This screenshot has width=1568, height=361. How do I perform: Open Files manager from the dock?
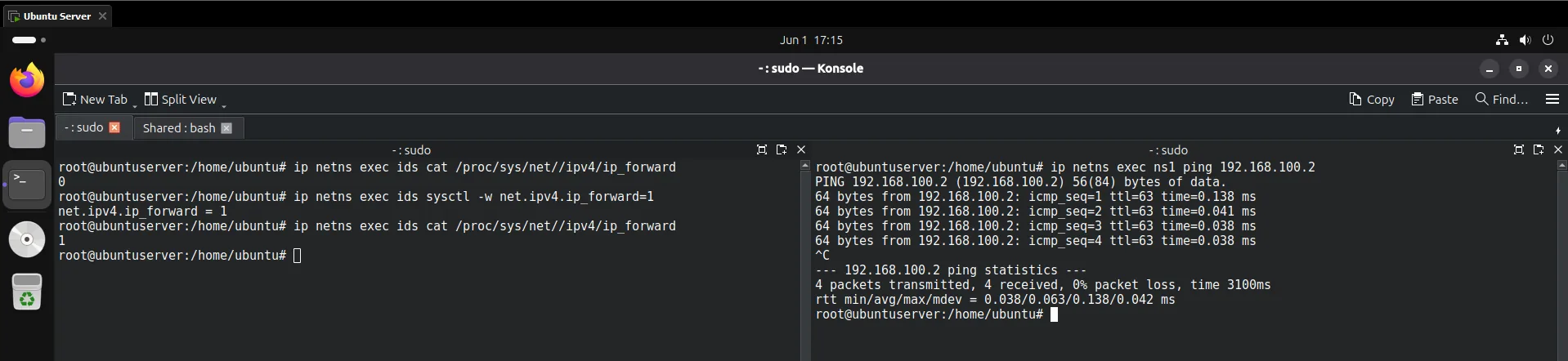[27, 131]
